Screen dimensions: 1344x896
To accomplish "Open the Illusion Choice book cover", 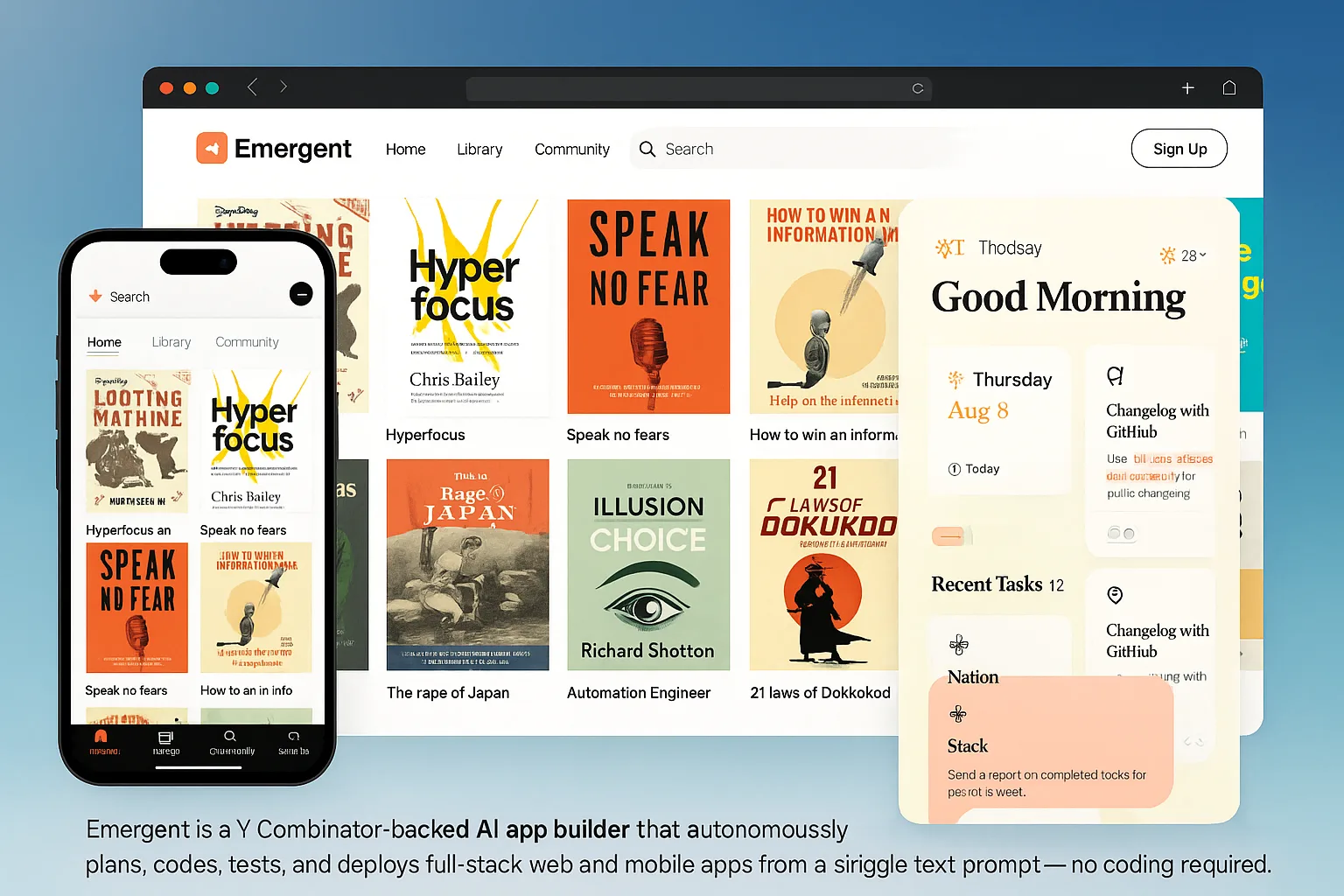I will click(x=648, y=565).
